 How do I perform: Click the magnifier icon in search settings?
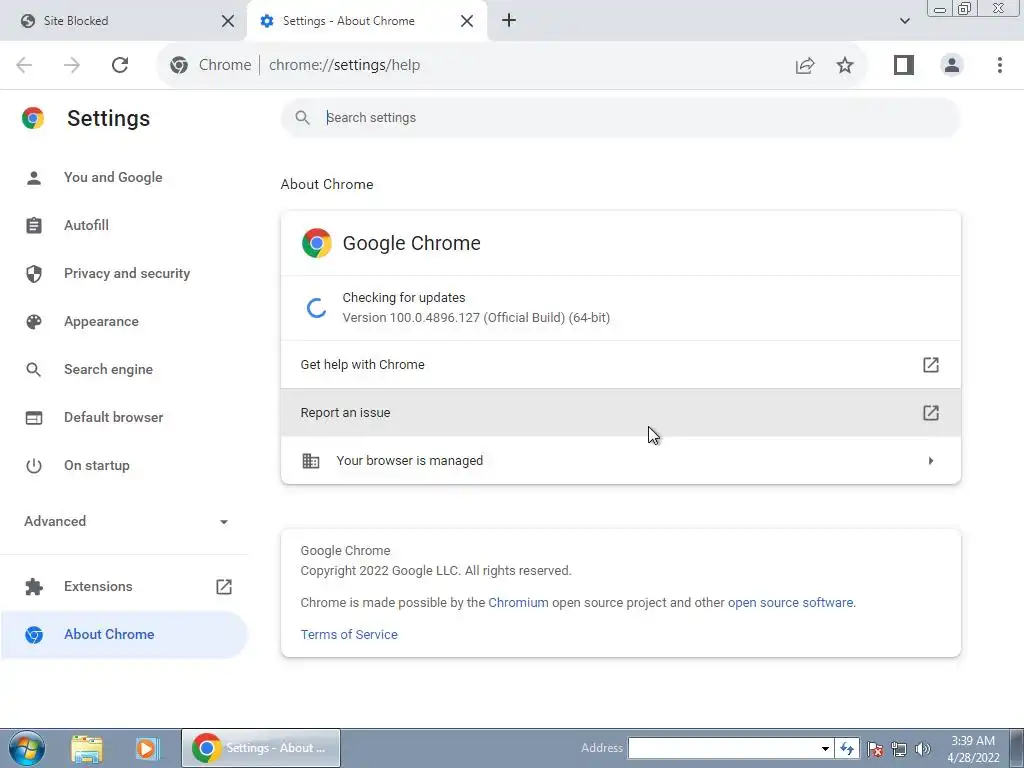[302, 118]
